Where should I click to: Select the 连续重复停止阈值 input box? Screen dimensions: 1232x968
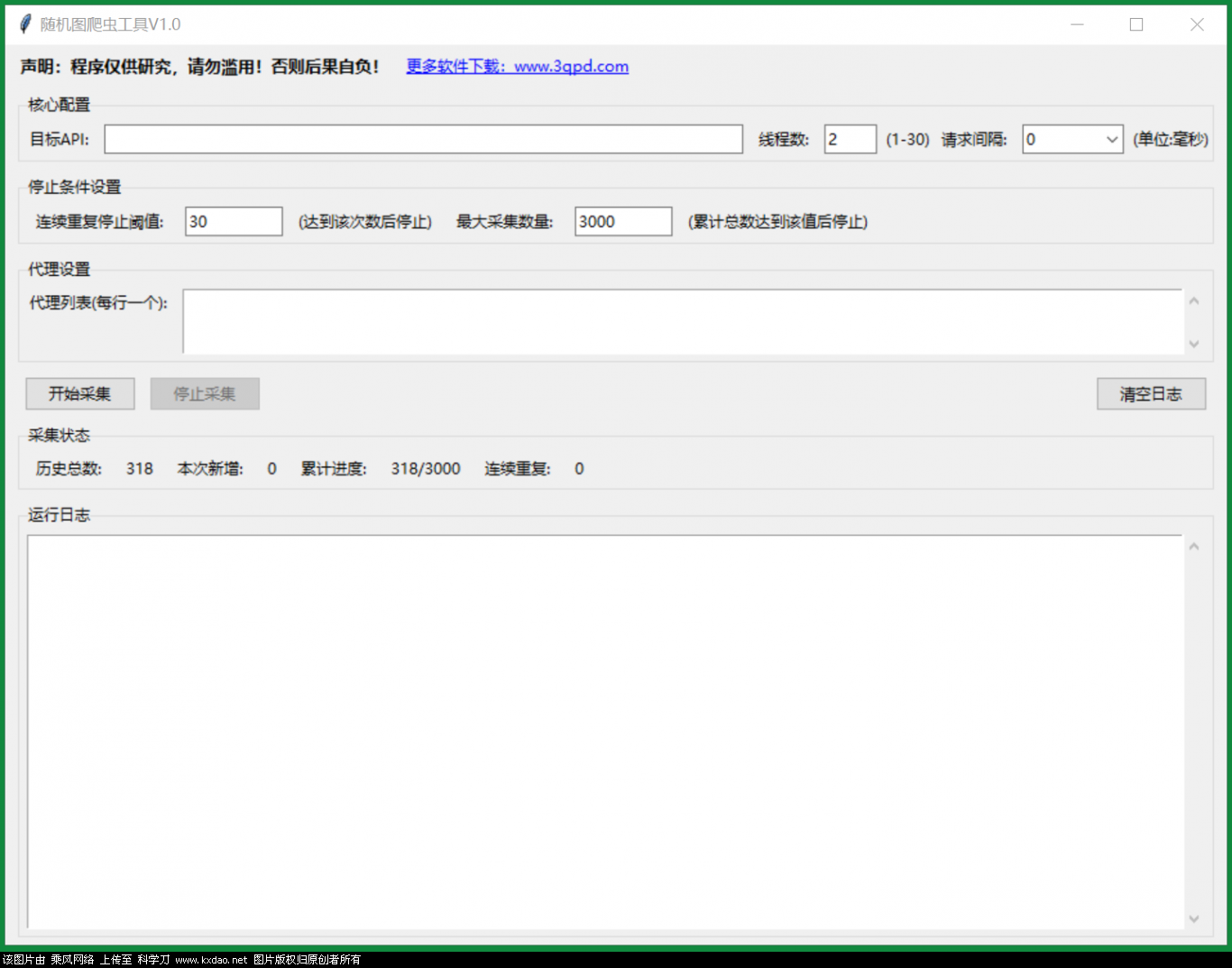(x=234, y=222)
